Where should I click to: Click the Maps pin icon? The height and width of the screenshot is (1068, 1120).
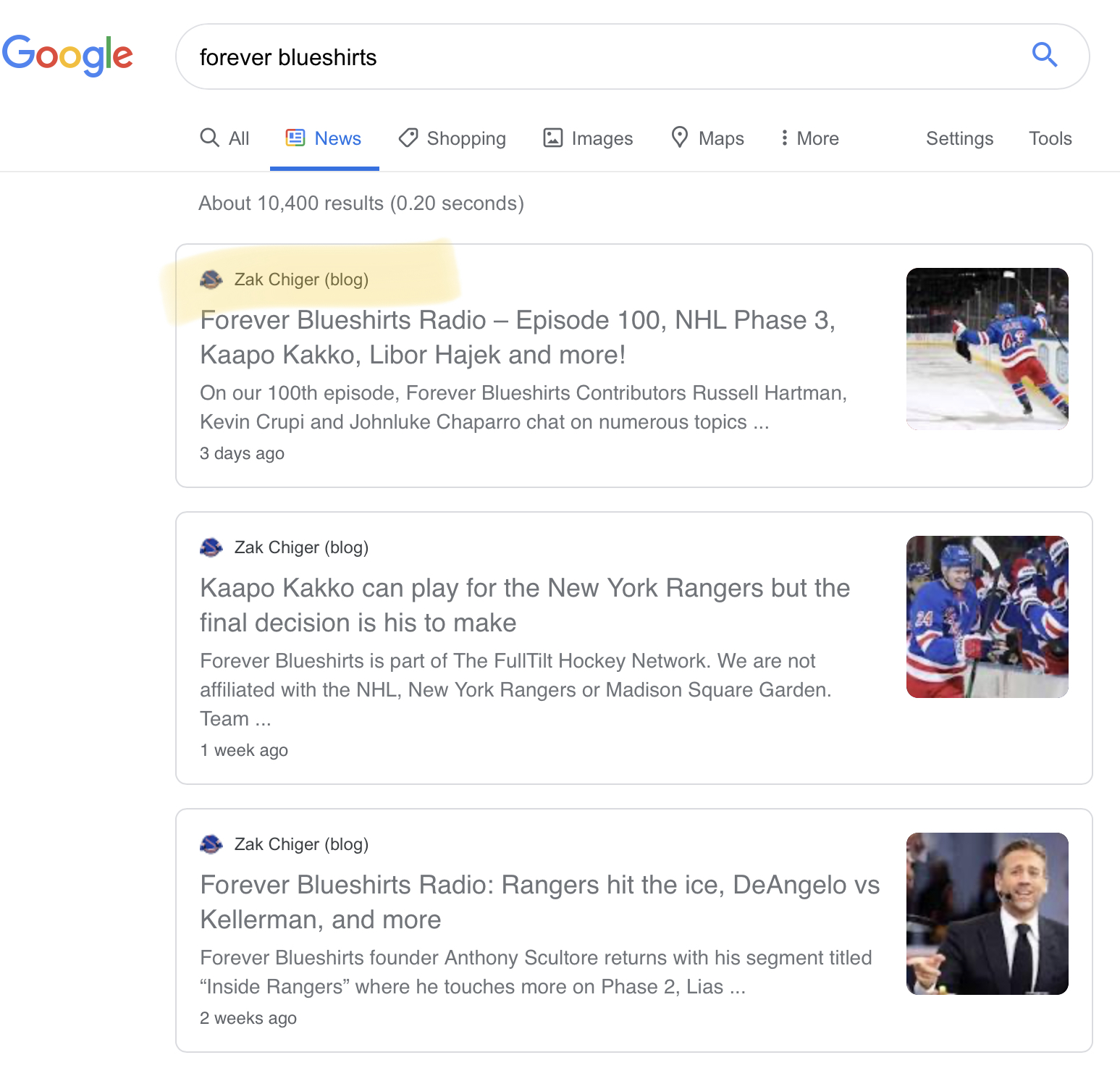pyautogui.click(x=679, y=137)
